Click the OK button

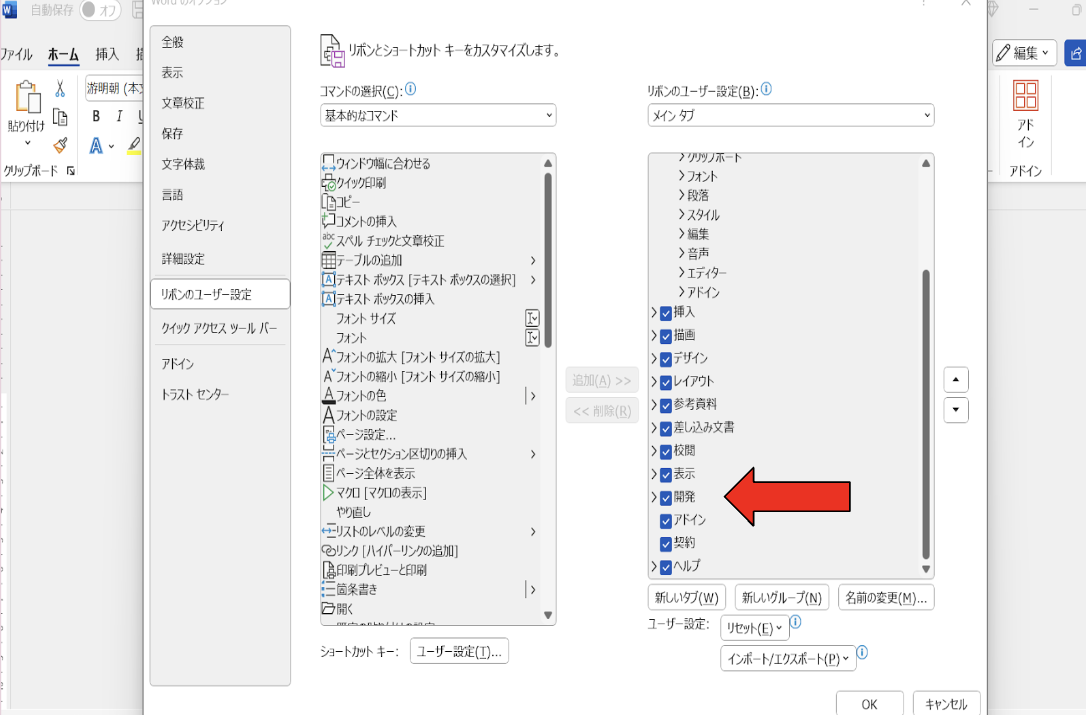(x=869, y=703)
